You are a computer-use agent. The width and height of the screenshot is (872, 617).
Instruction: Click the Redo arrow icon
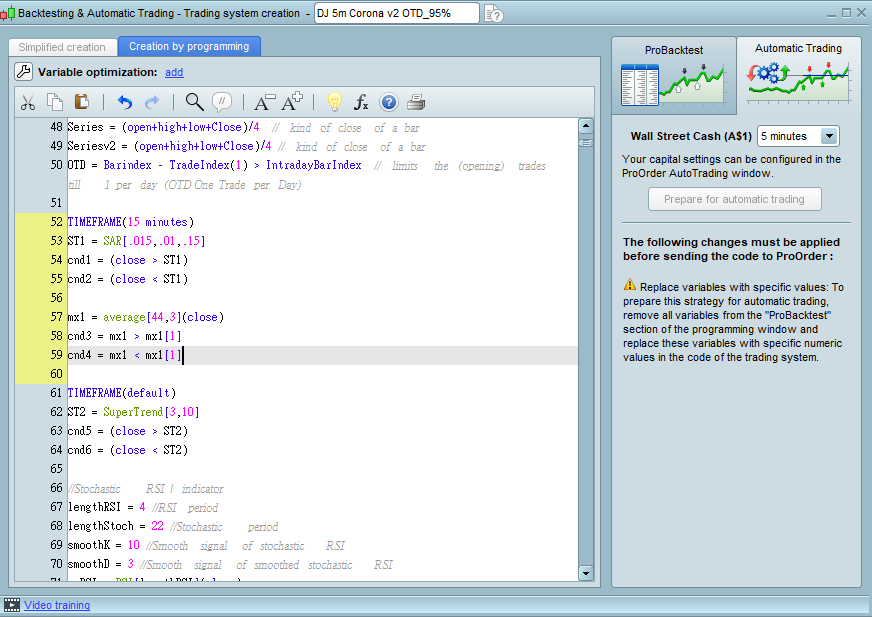point(152,102)
